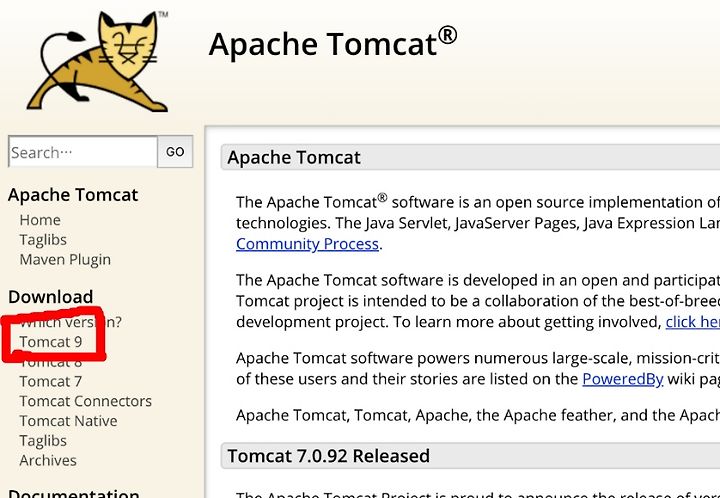
Task: Click the Apache Tomcat cat logo
Action: tap(97, 61)
